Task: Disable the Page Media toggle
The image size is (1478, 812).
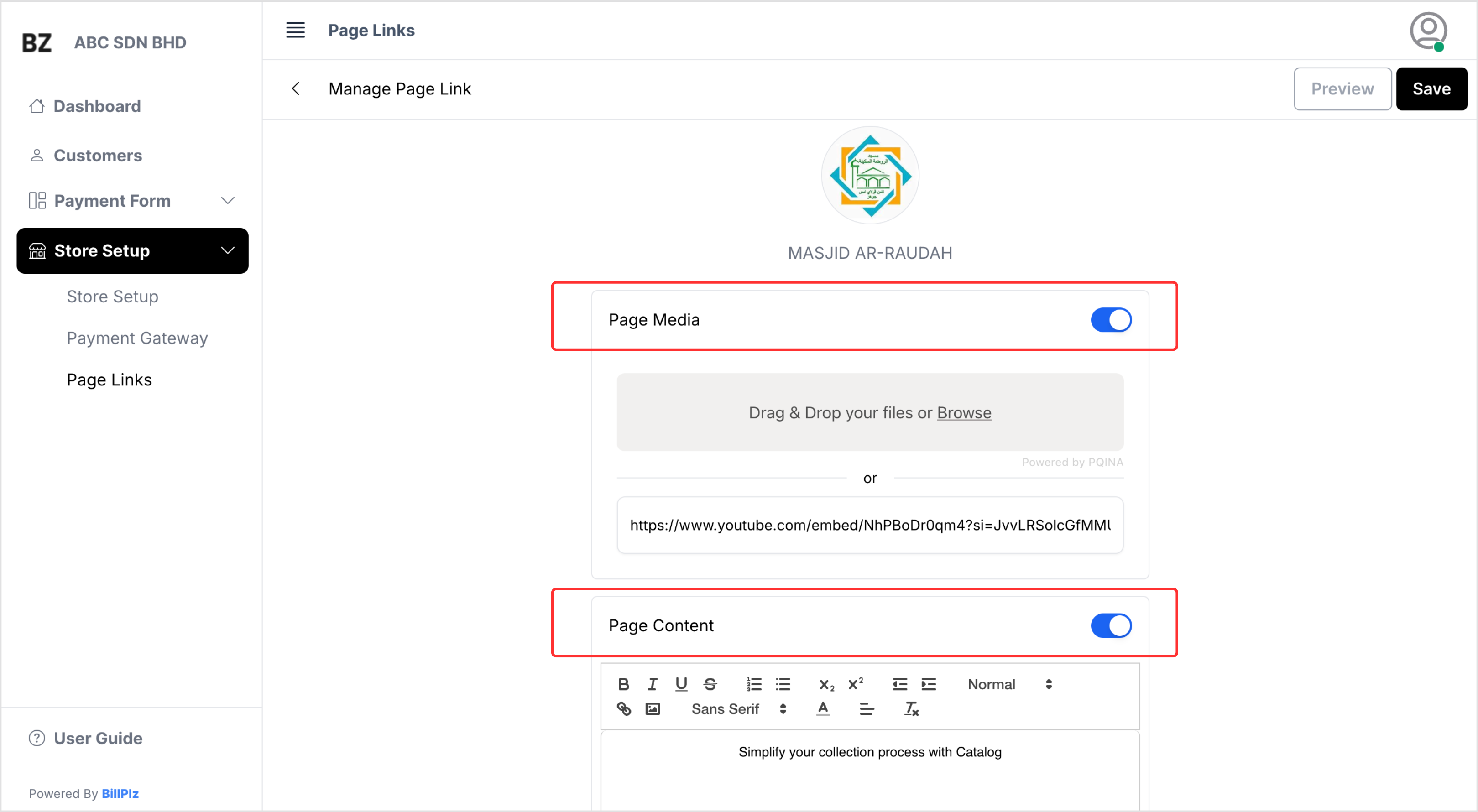Action: 1111,320
